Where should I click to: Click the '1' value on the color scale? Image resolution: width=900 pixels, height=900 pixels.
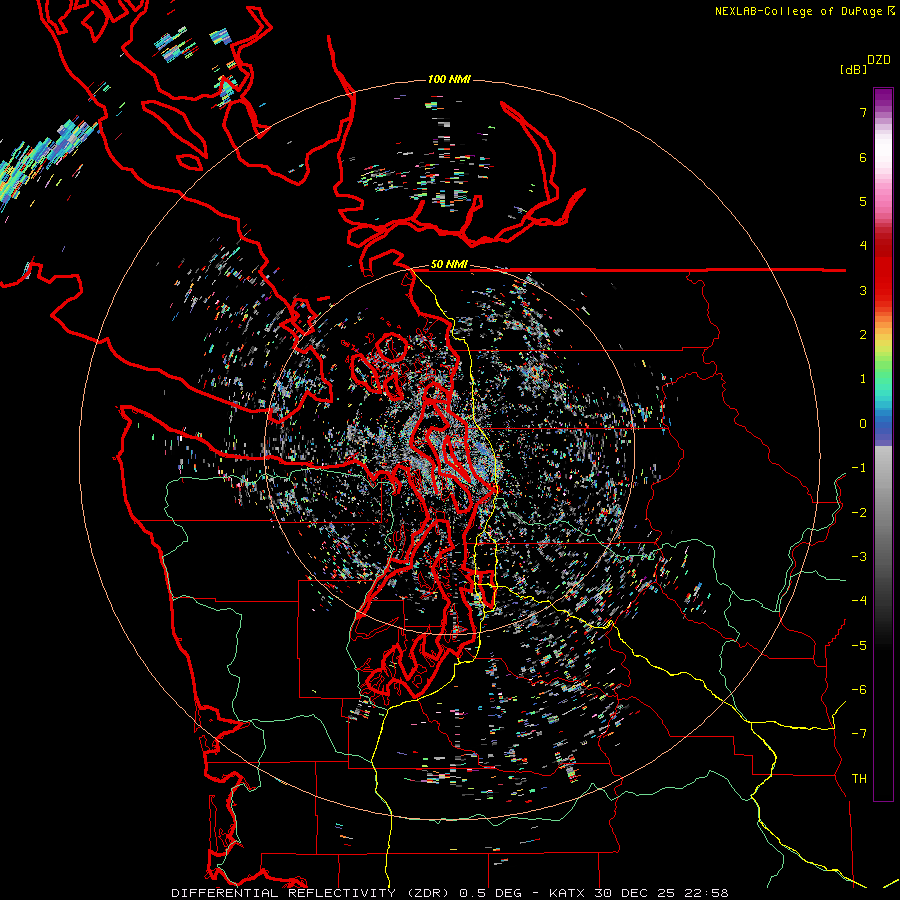[x=863, y=379]
